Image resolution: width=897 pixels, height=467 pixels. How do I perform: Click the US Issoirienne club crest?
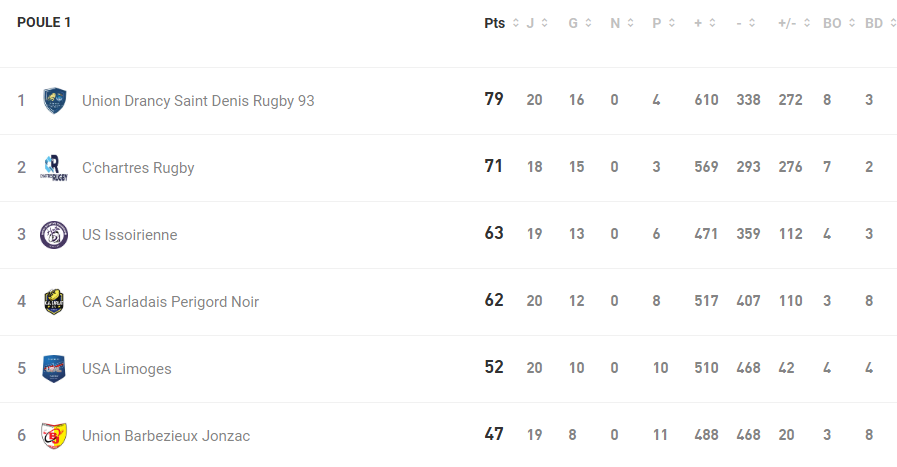[54, 234]
